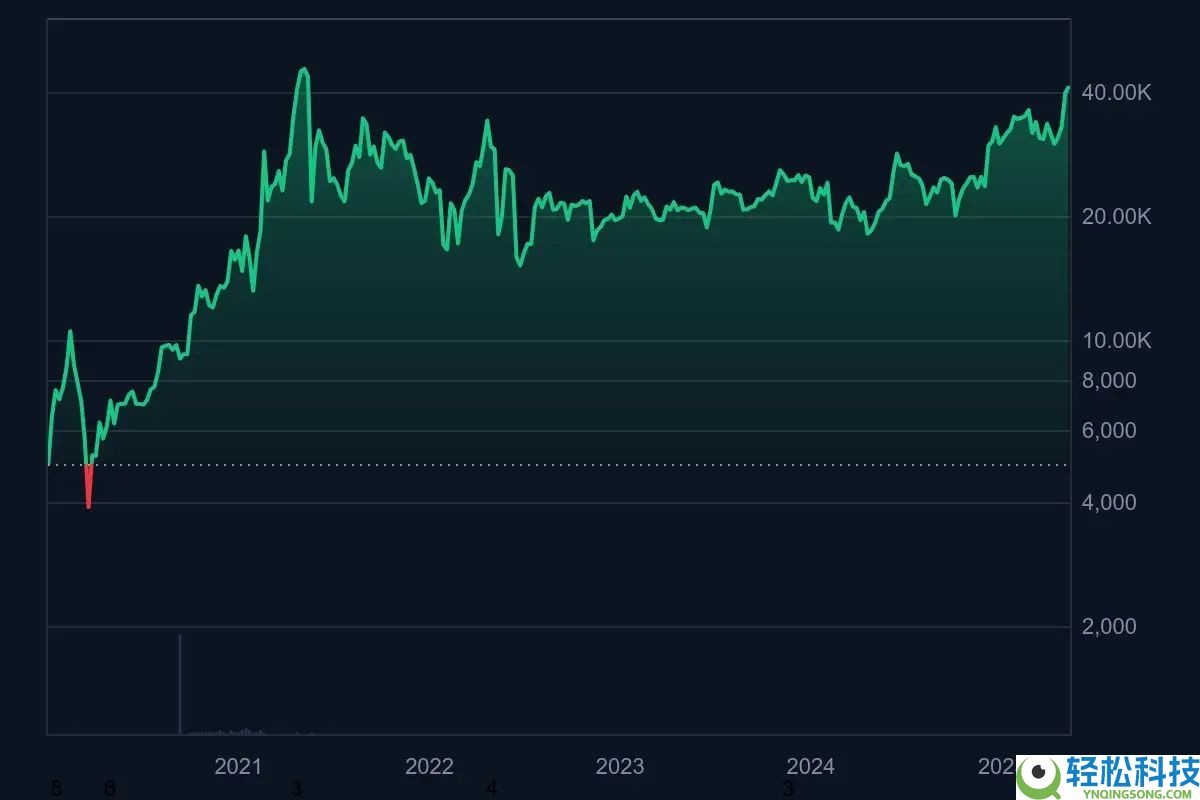This screenshot has width=1200, height=800.
Task: Click the 6,000 price axis label
Action: (x=1109, y=431)
